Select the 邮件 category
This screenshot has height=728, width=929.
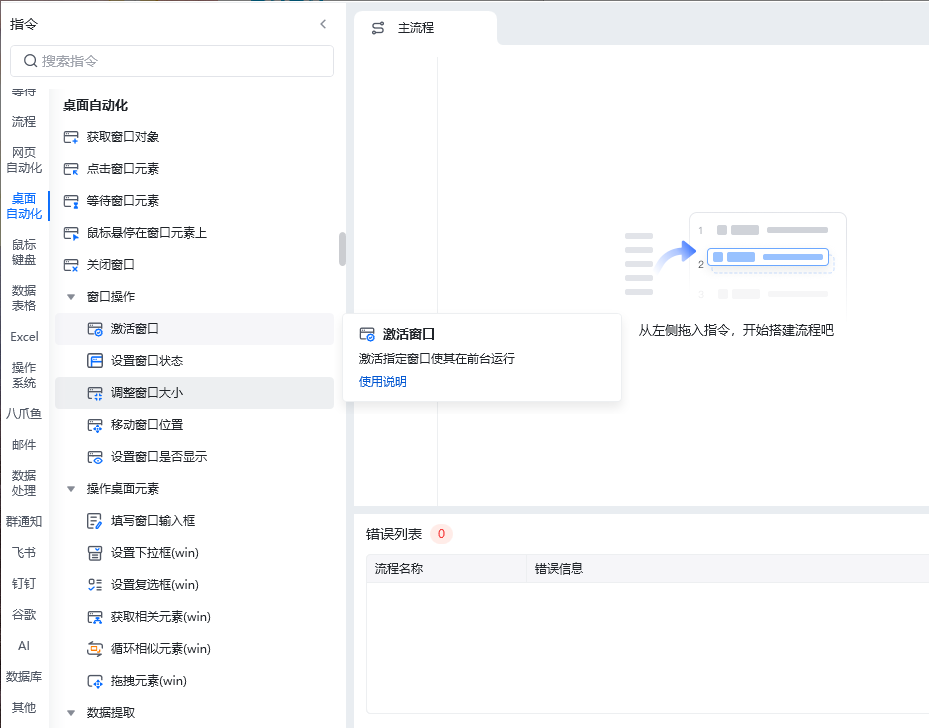24,445
